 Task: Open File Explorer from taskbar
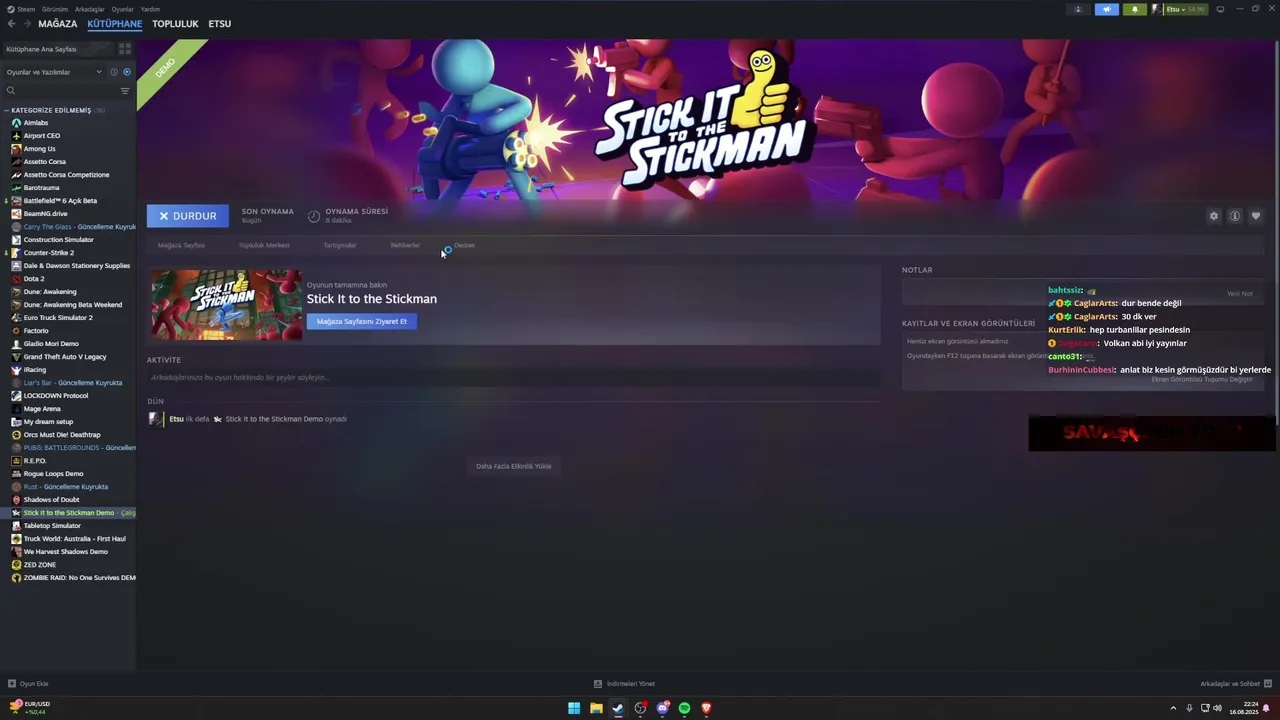[596, 708]
